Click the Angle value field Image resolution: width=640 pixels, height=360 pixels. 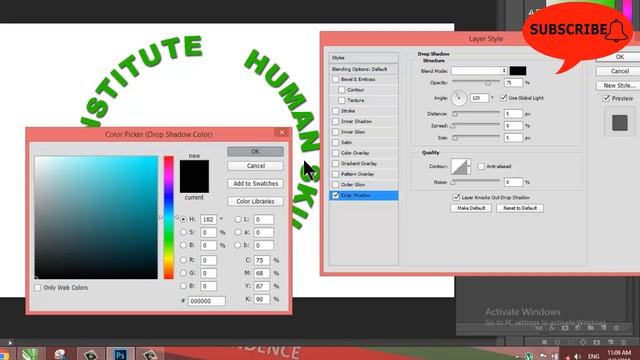[479, 98]
